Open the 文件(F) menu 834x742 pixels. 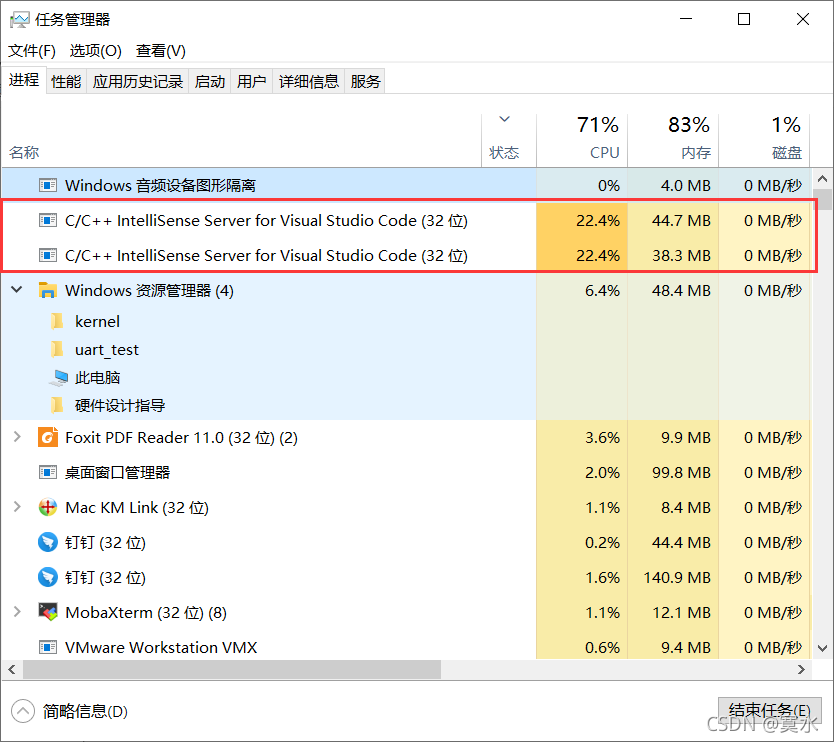coord(32,51)
